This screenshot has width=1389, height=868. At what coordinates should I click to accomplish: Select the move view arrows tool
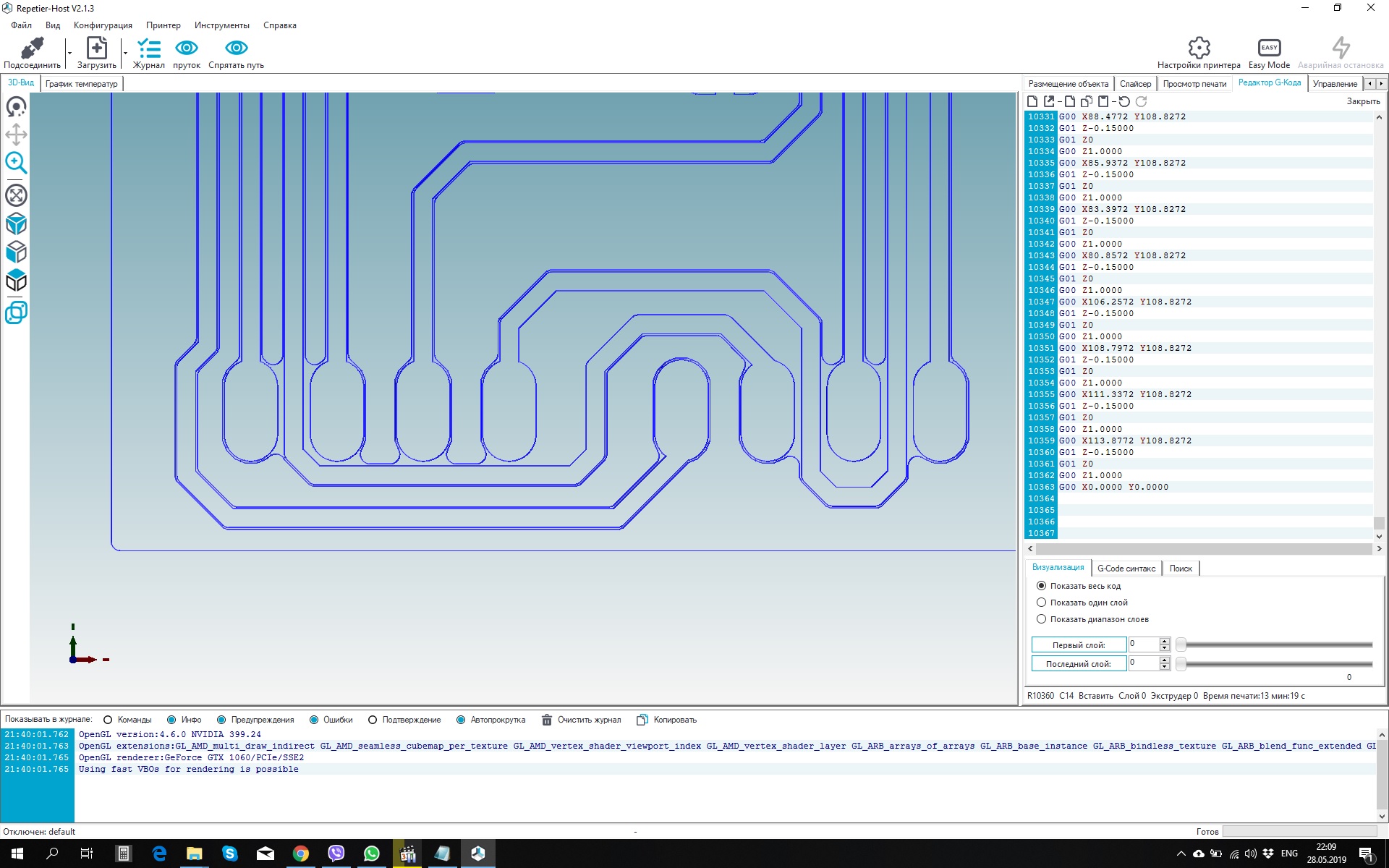pos(16,135)
